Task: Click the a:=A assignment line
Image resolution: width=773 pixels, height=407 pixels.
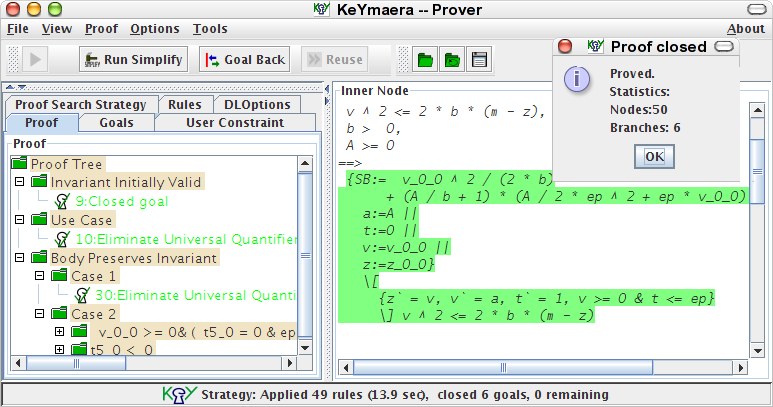Action: click(390, 213)
